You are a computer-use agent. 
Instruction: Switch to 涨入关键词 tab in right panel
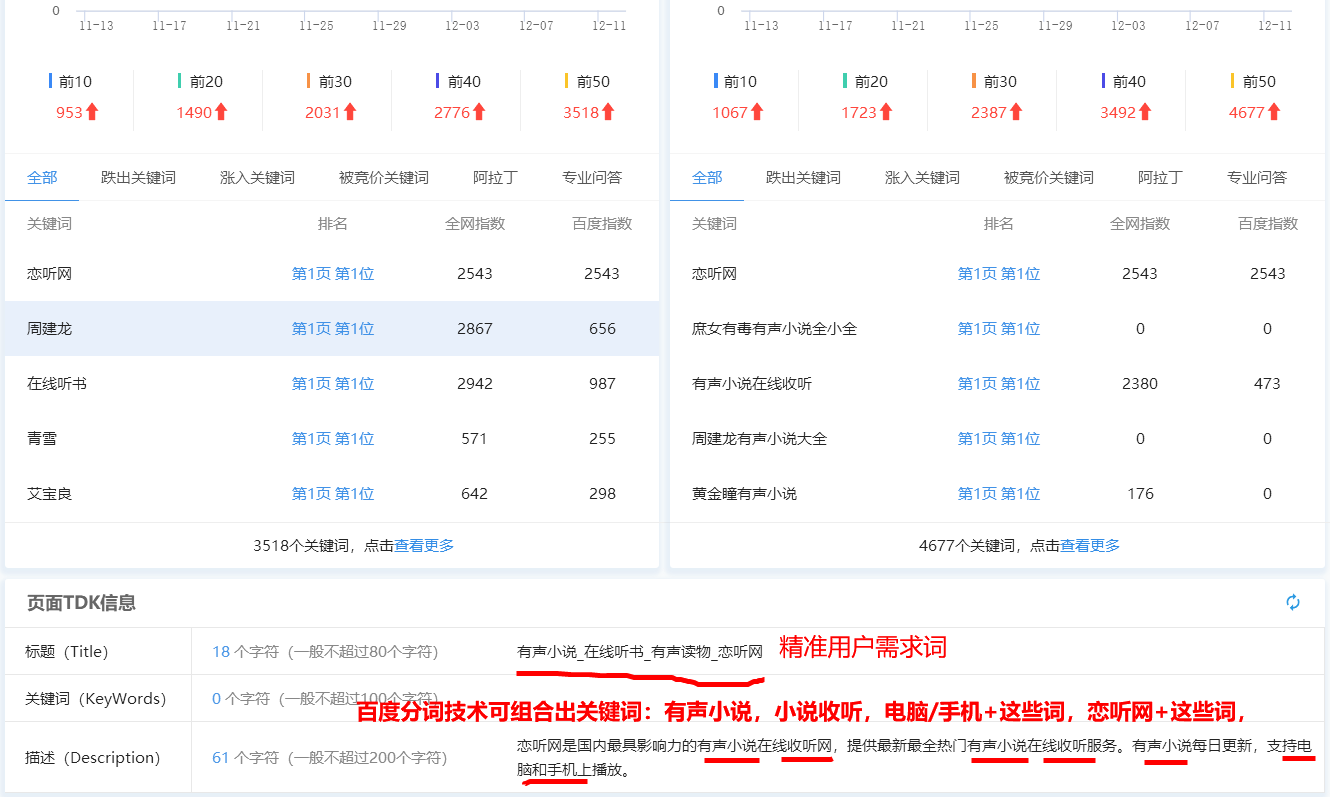coord(922,178)
